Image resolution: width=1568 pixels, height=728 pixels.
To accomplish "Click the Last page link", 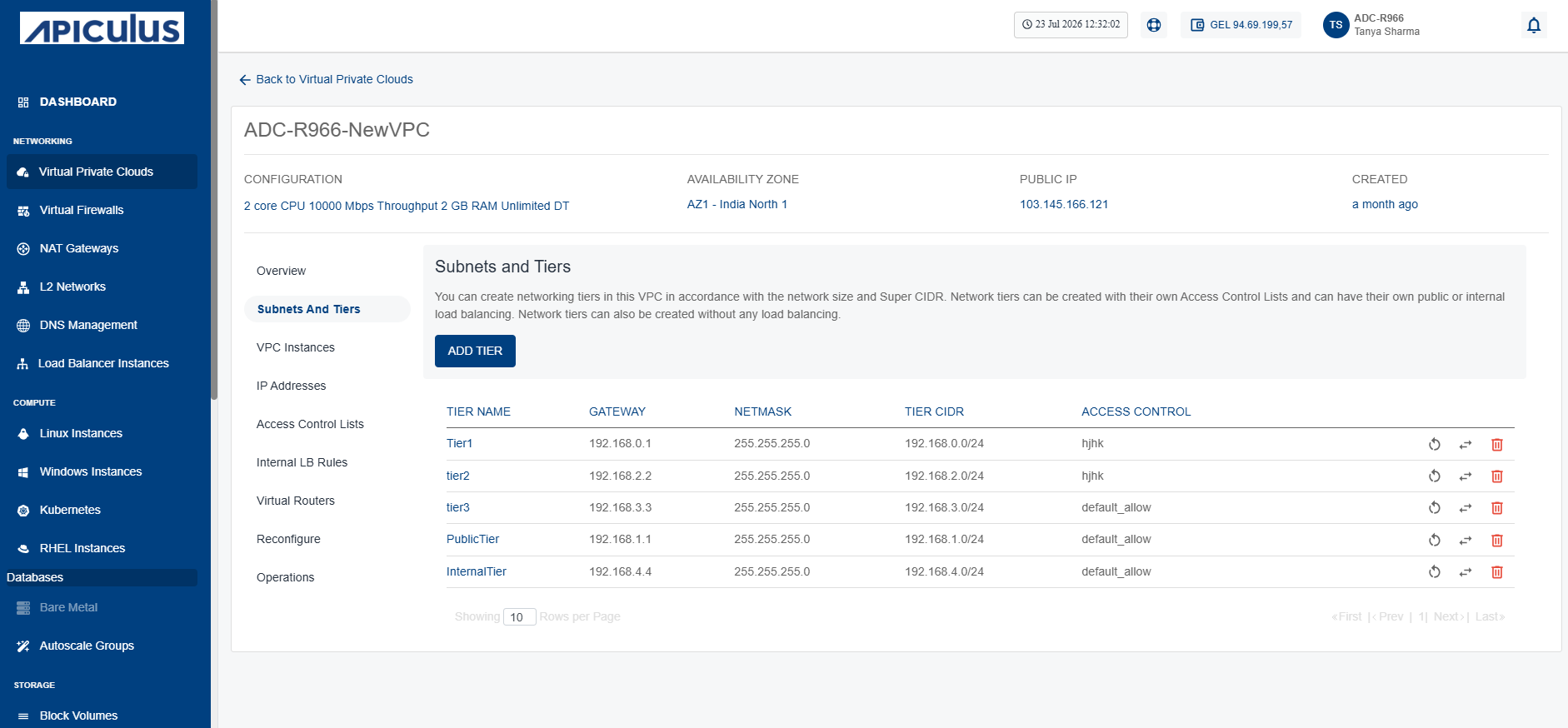I will (1490, 616).
